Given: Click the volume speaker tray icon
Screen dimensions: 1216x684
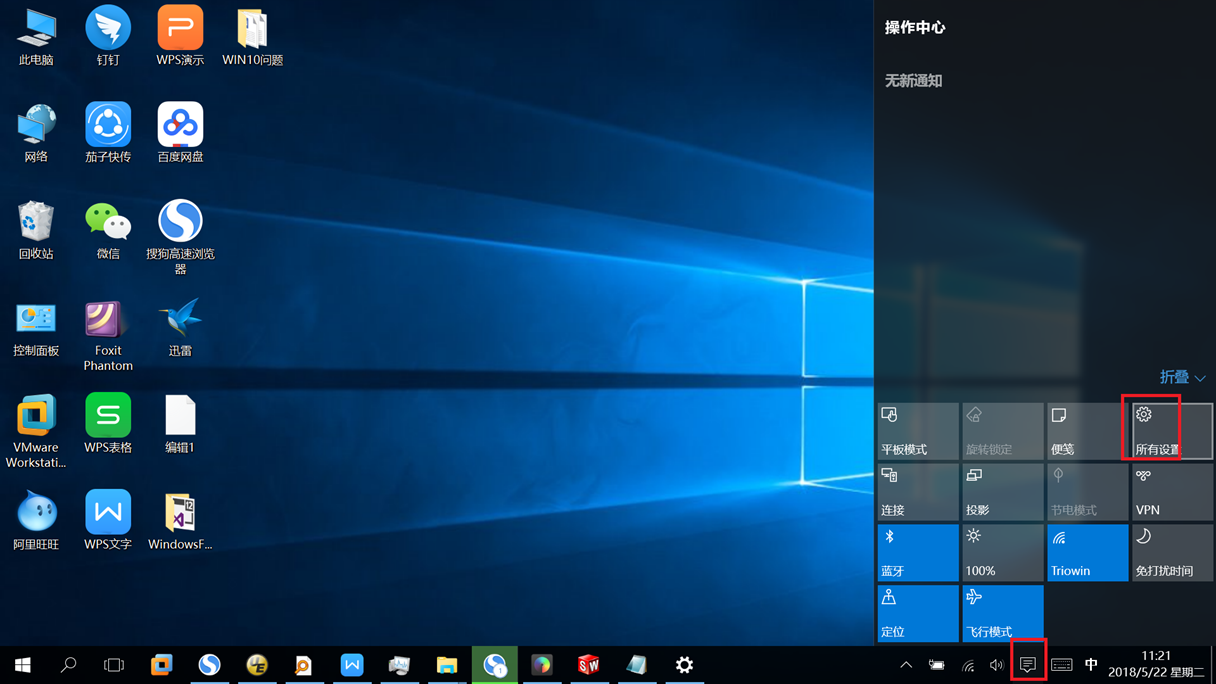Looking at the screenshot, I should pyautogui.click(x=997, y=665).
